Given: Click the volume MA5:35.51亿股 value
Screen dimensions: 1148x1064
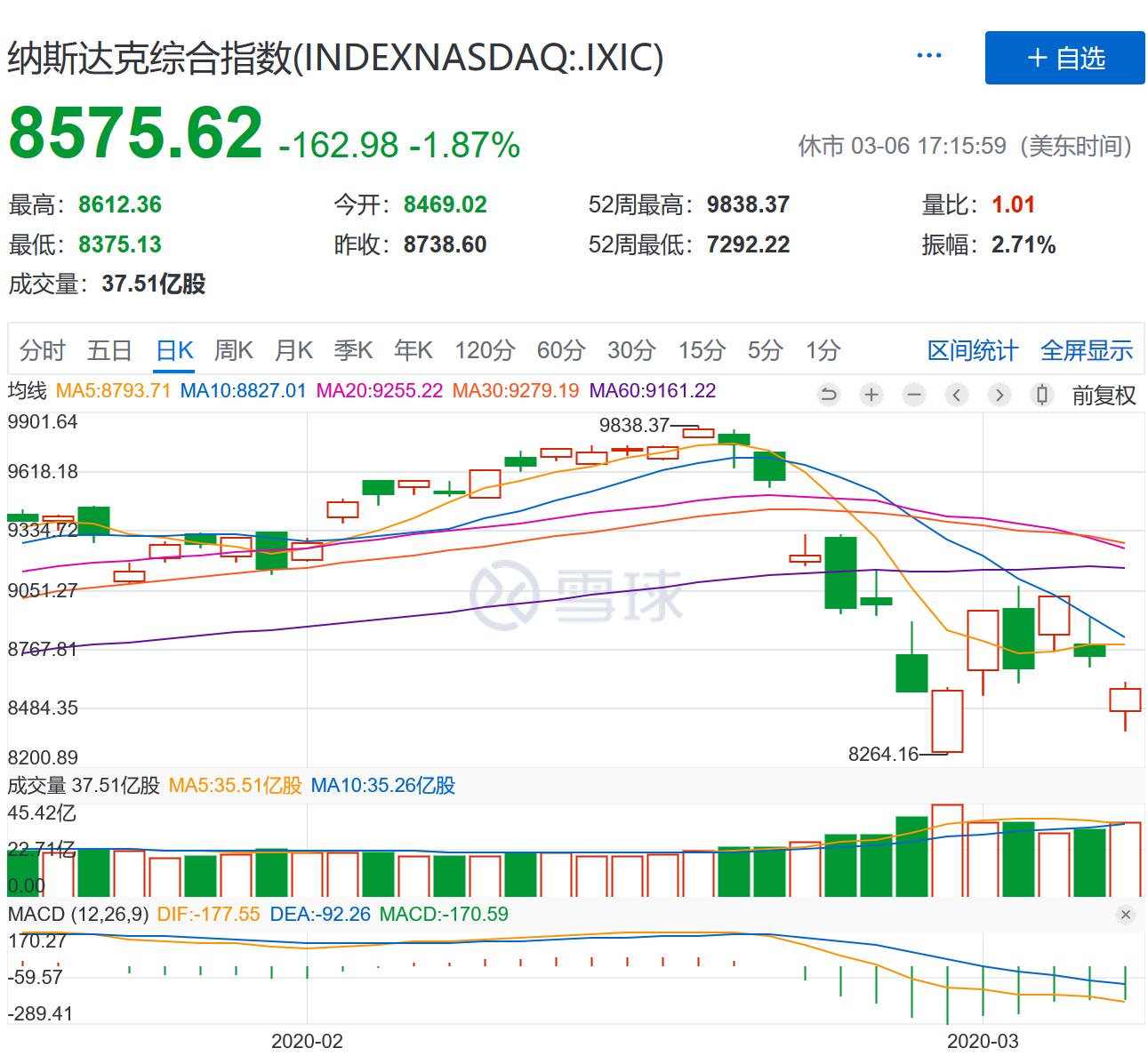Looking at the screenshot, I should point(236,786).
